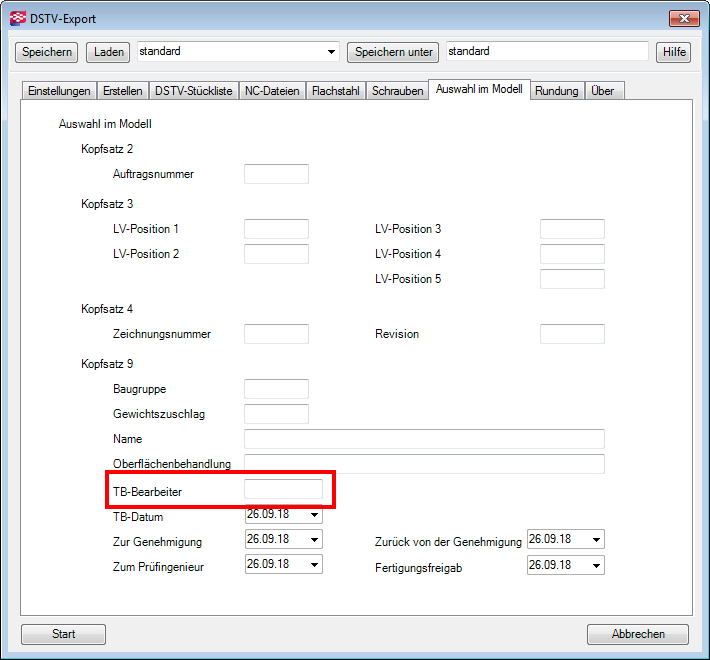Screen dimensions: 710x660
Task: Click the Auftragsnummer input field
Action: pyautogui.click(x=276, y=174)
